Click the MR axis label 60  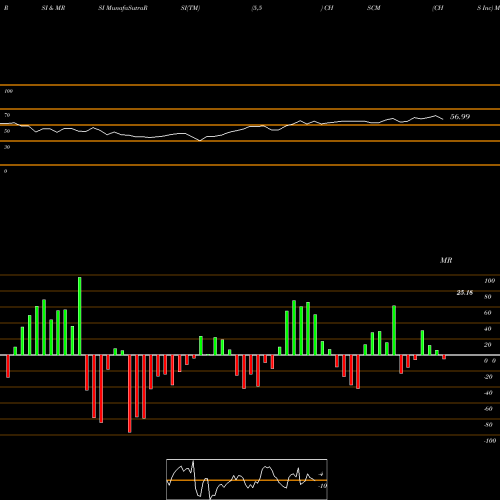488,313
